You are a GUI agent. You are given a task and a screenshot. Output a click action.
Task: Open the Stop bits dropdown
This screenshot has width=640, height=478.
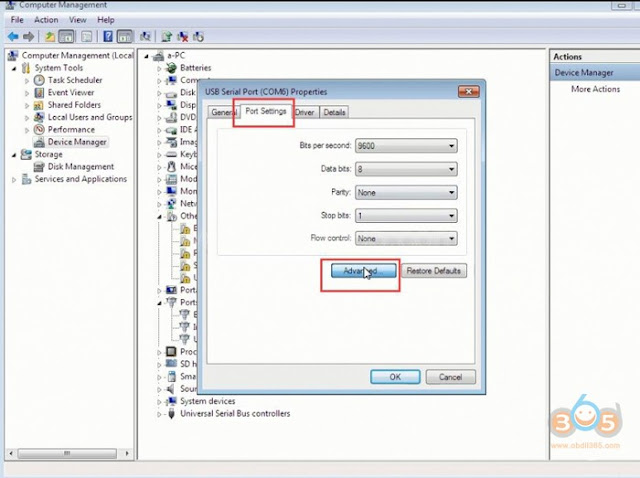click(406, 216)
